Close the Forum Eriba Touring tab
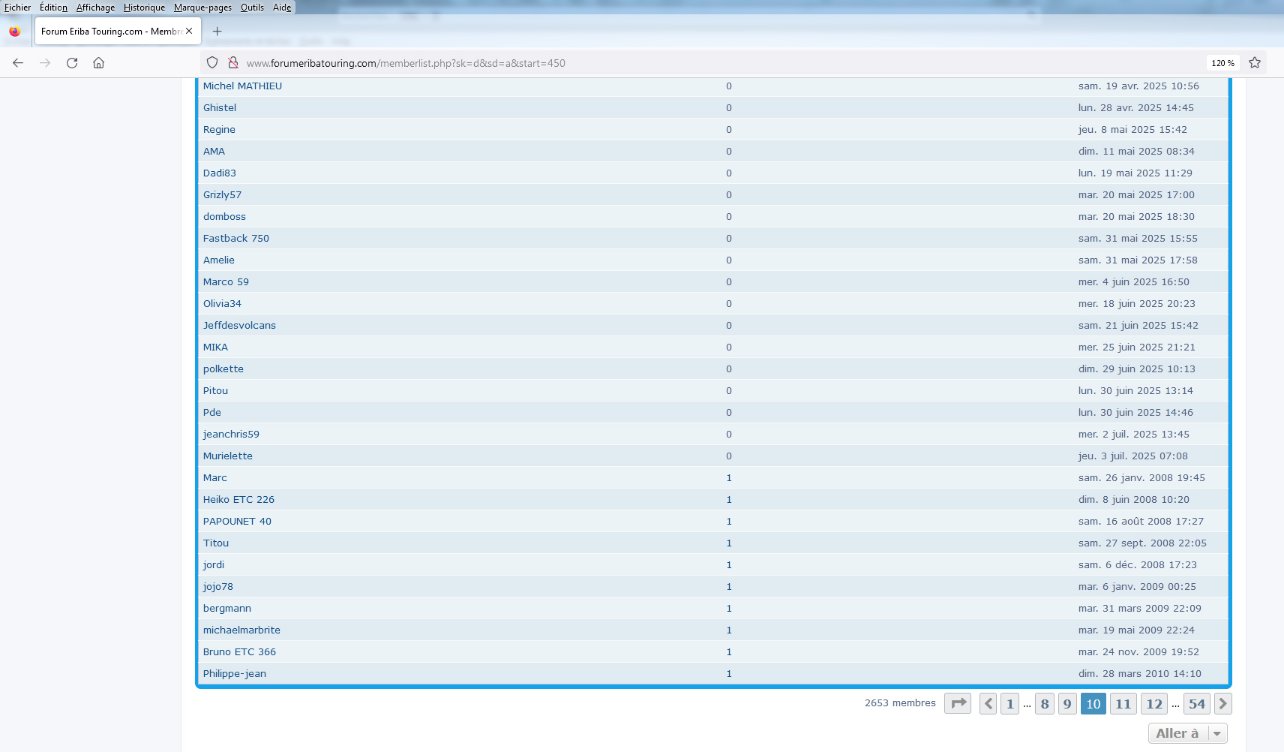Image resolution: width=1284 pixels, height=752 pixels. (189, 31)
